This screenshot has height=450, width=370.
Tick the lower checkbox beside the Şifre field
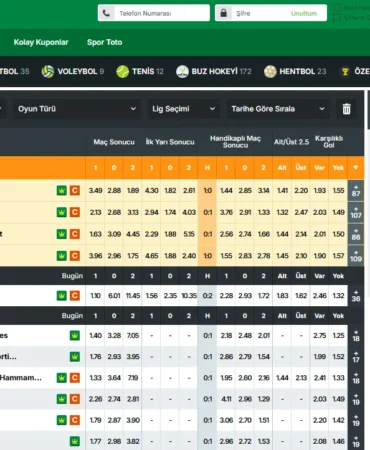(x=337, y=17)
